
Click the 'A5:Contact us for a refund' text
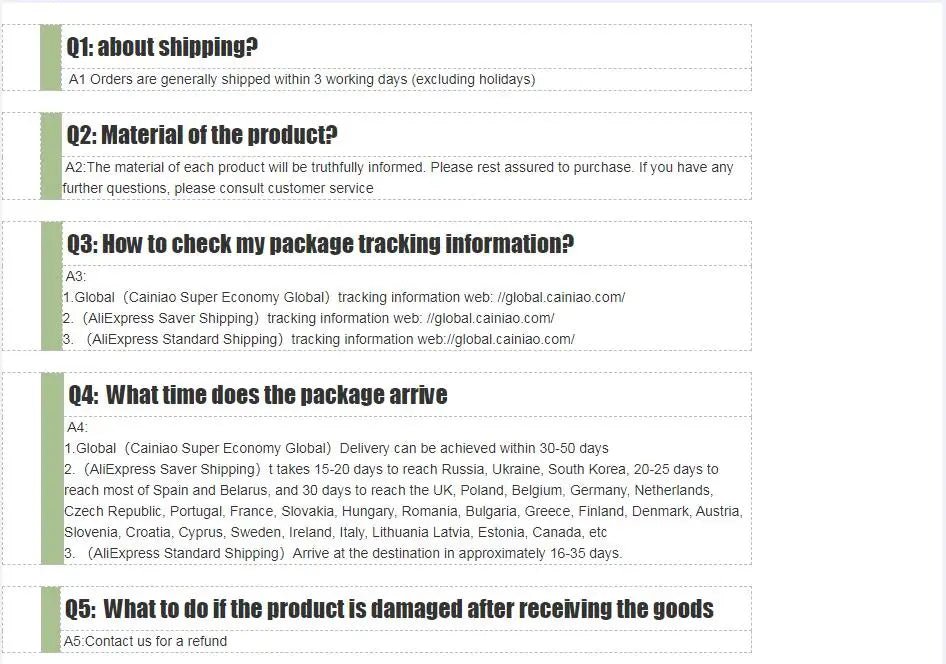click(145, 642)
